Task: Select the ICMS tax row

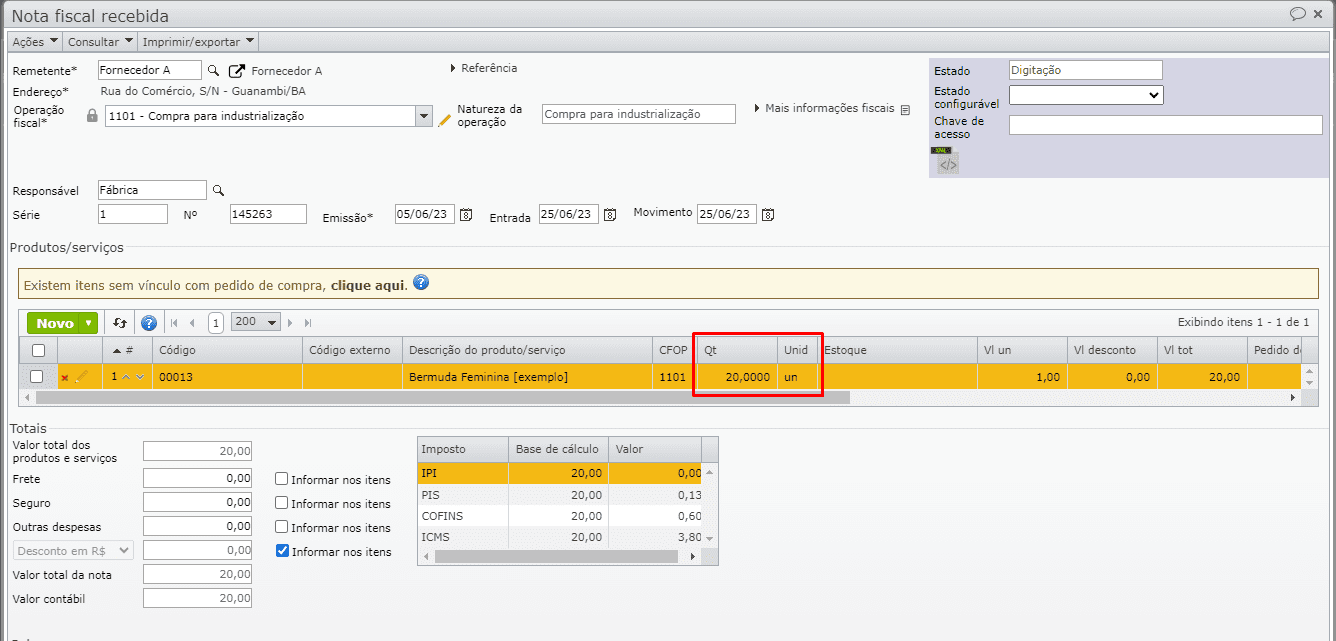Action: [x=560, y=537]
